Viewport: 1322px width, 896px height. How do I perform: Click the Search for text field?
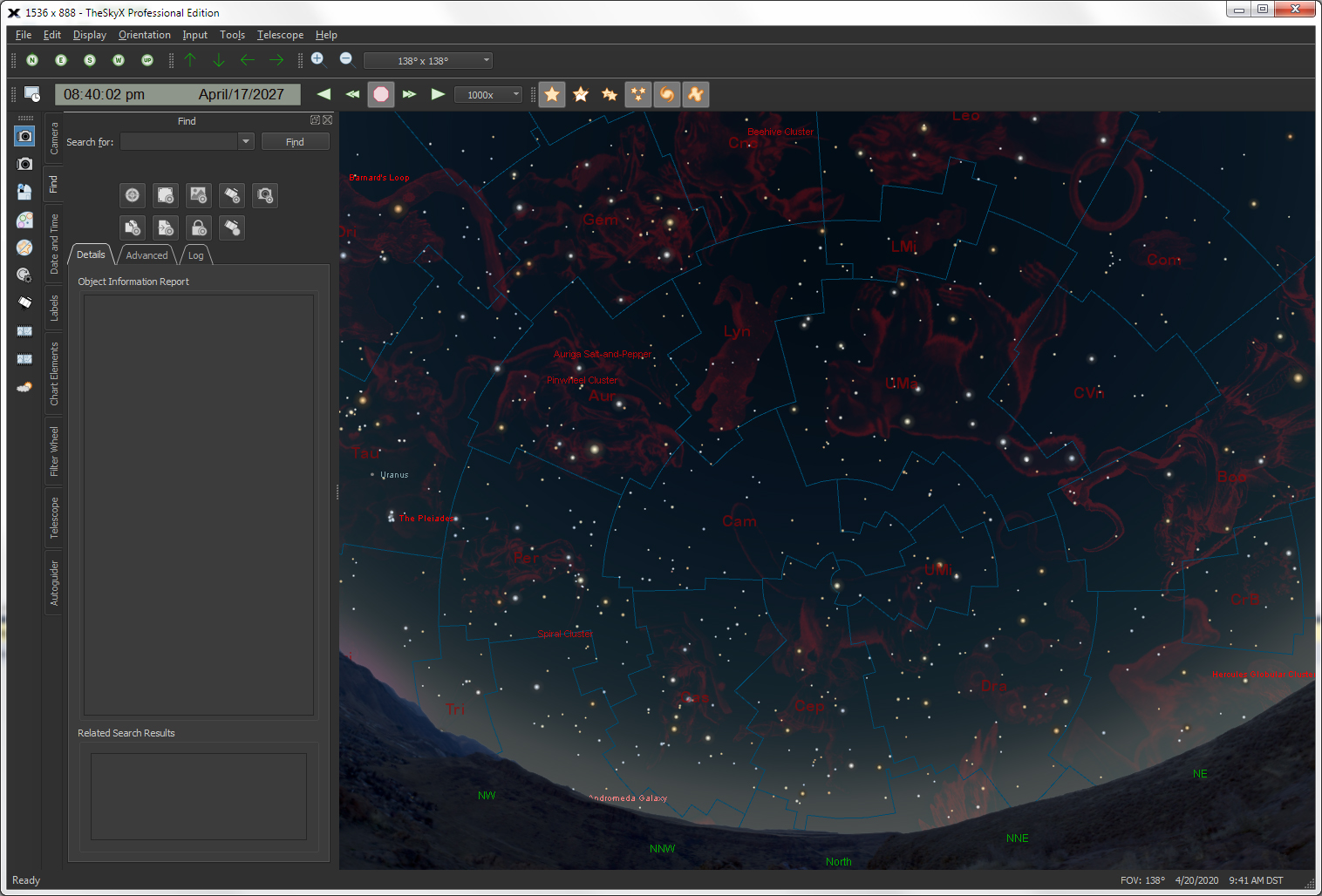pos(179,141)
